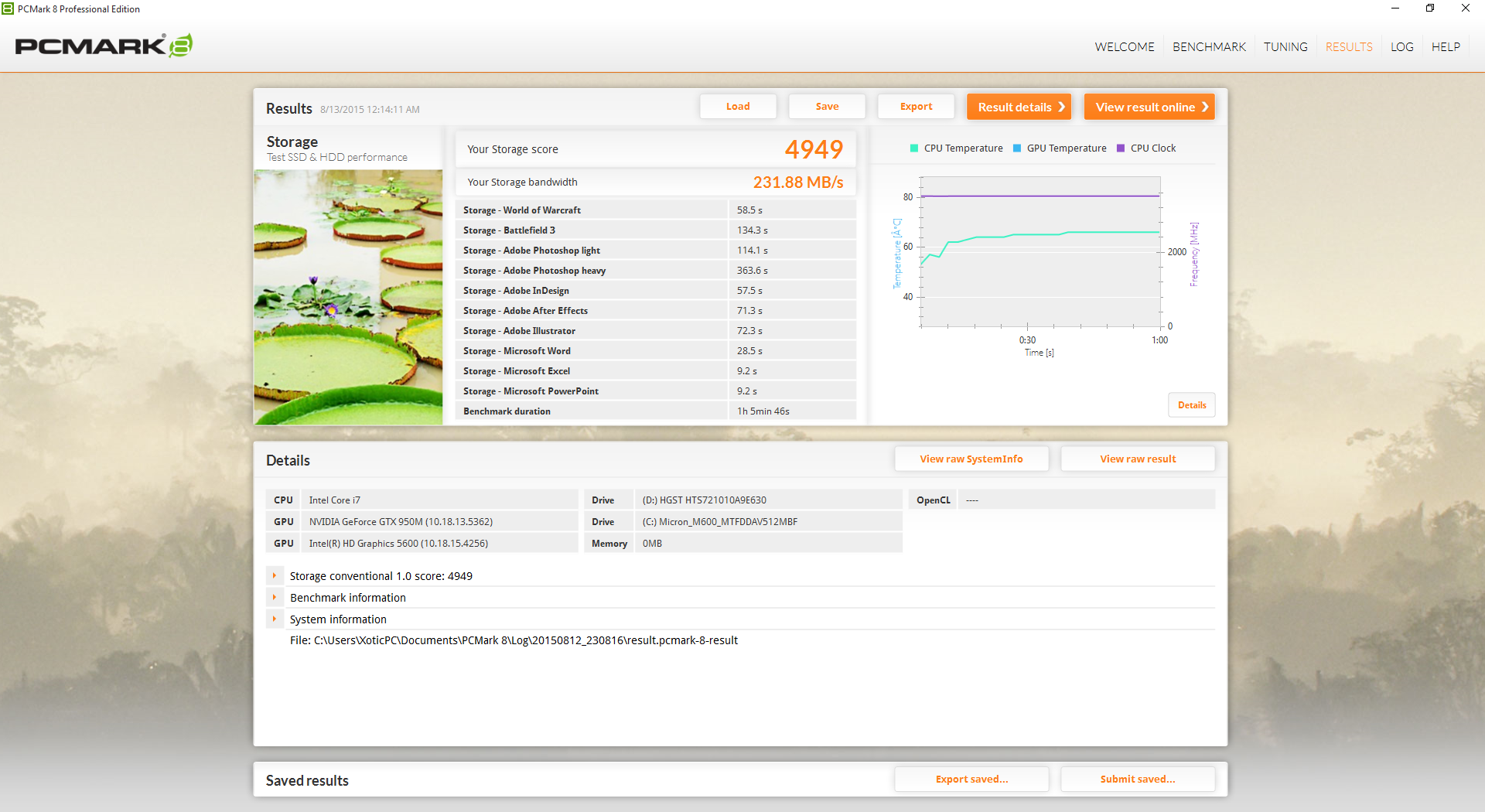Select the Microsoft Excel row
The image size is (1485, 812).
click(656, 371)
